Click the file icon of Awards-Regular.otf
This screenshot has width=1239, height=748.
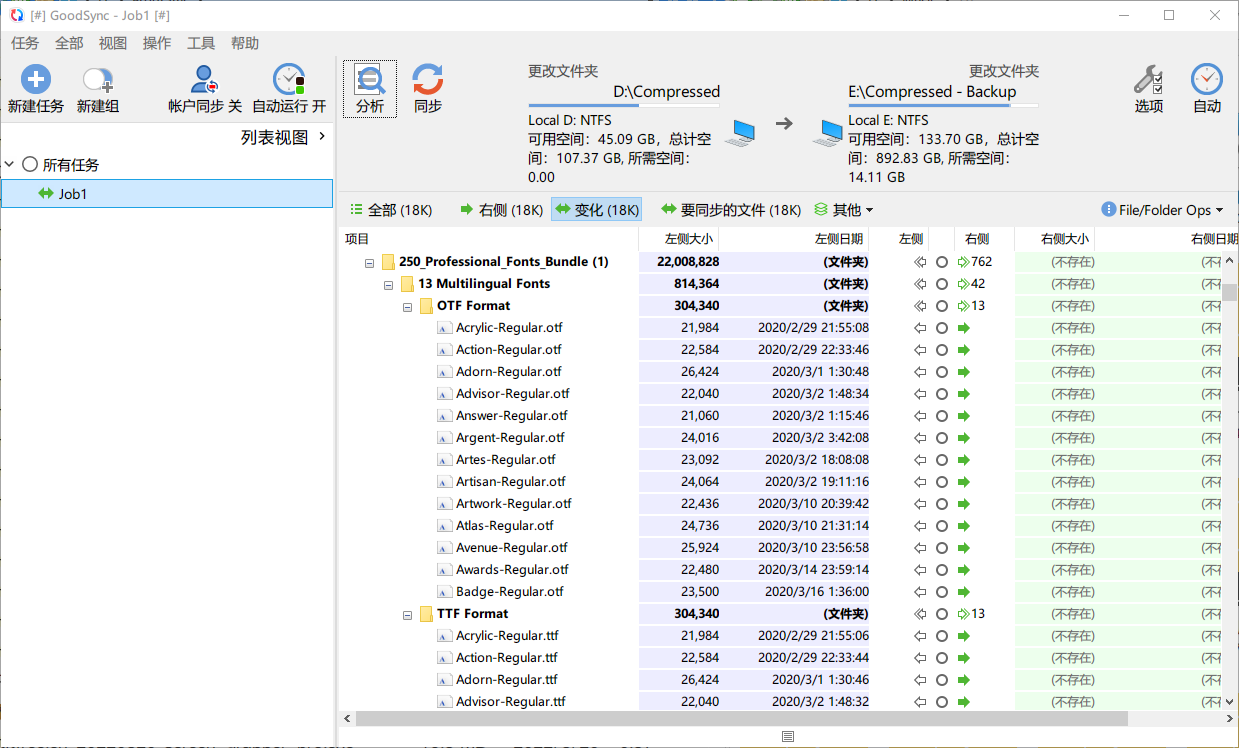(x=445, y=570)
